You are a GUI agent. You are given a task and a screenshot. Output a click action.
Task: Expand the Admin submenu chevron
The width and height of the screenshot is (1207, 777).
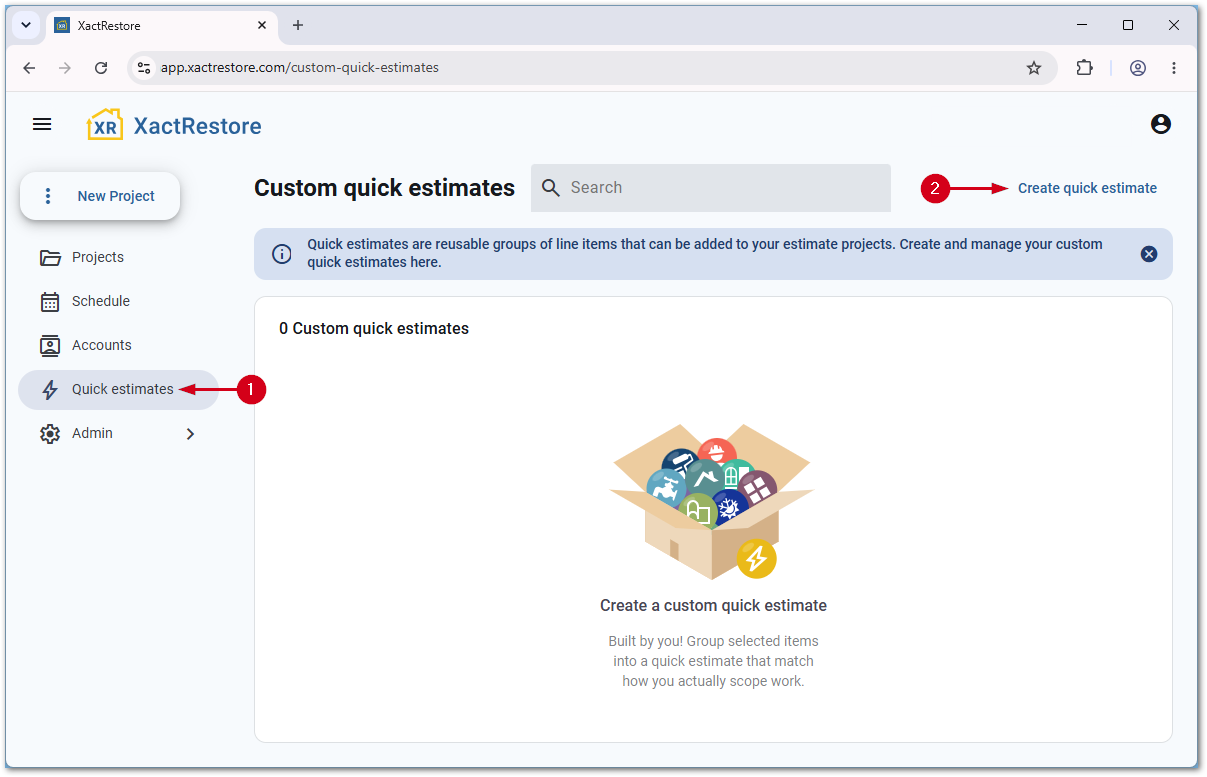190,434
